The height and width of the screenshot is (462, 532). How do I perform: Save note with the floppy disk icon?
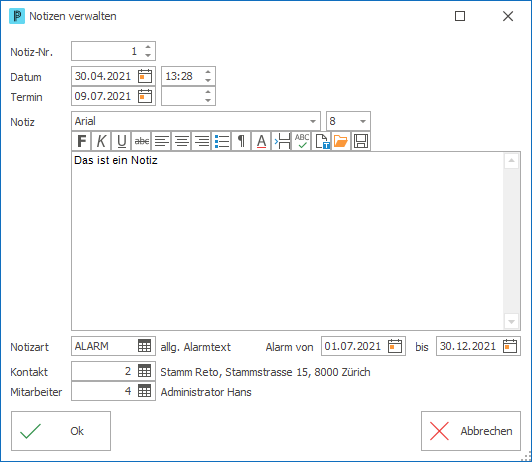click(361, 141)
